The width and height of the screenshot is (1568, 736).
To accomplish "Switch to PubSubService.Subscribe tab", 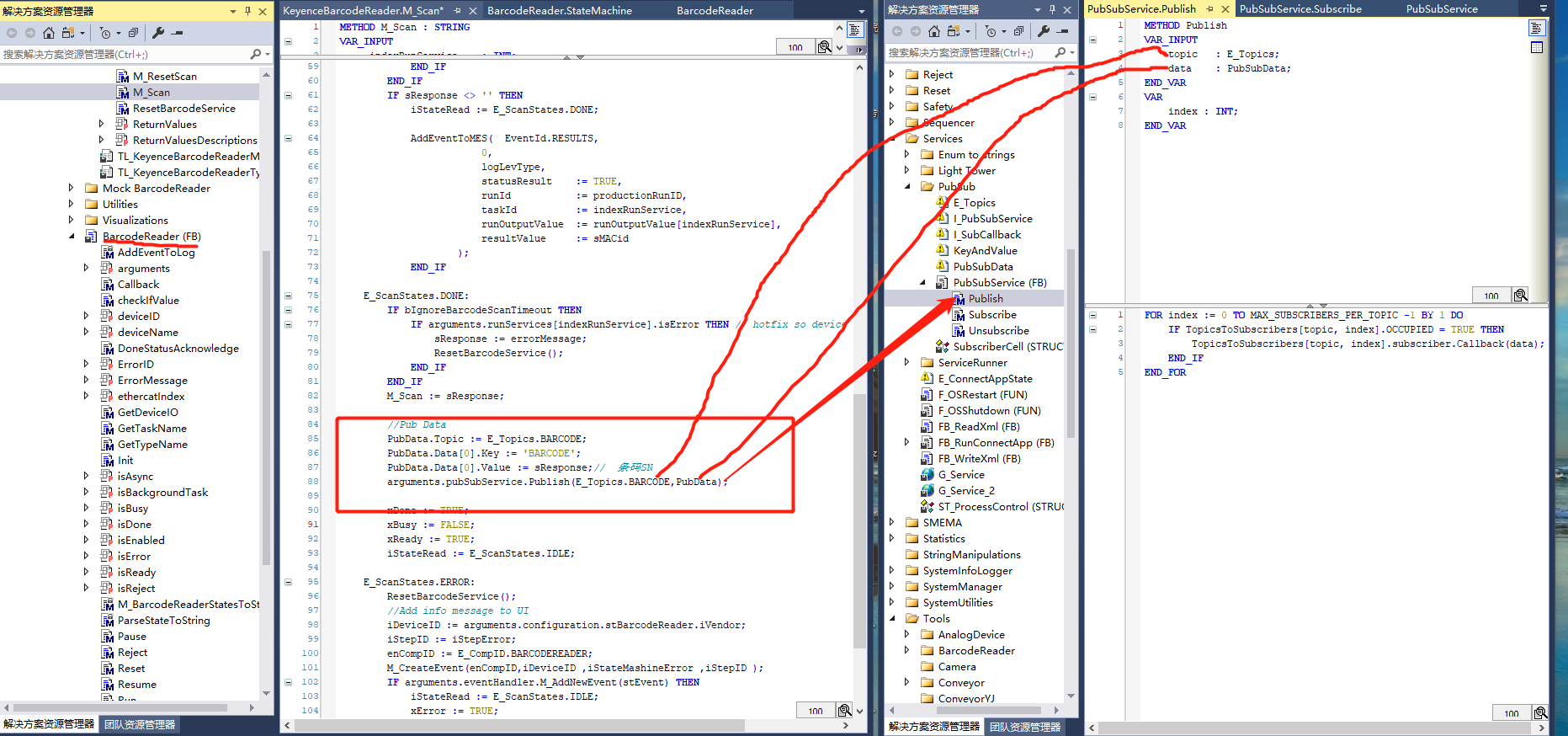I will (x=1300, y=8).
